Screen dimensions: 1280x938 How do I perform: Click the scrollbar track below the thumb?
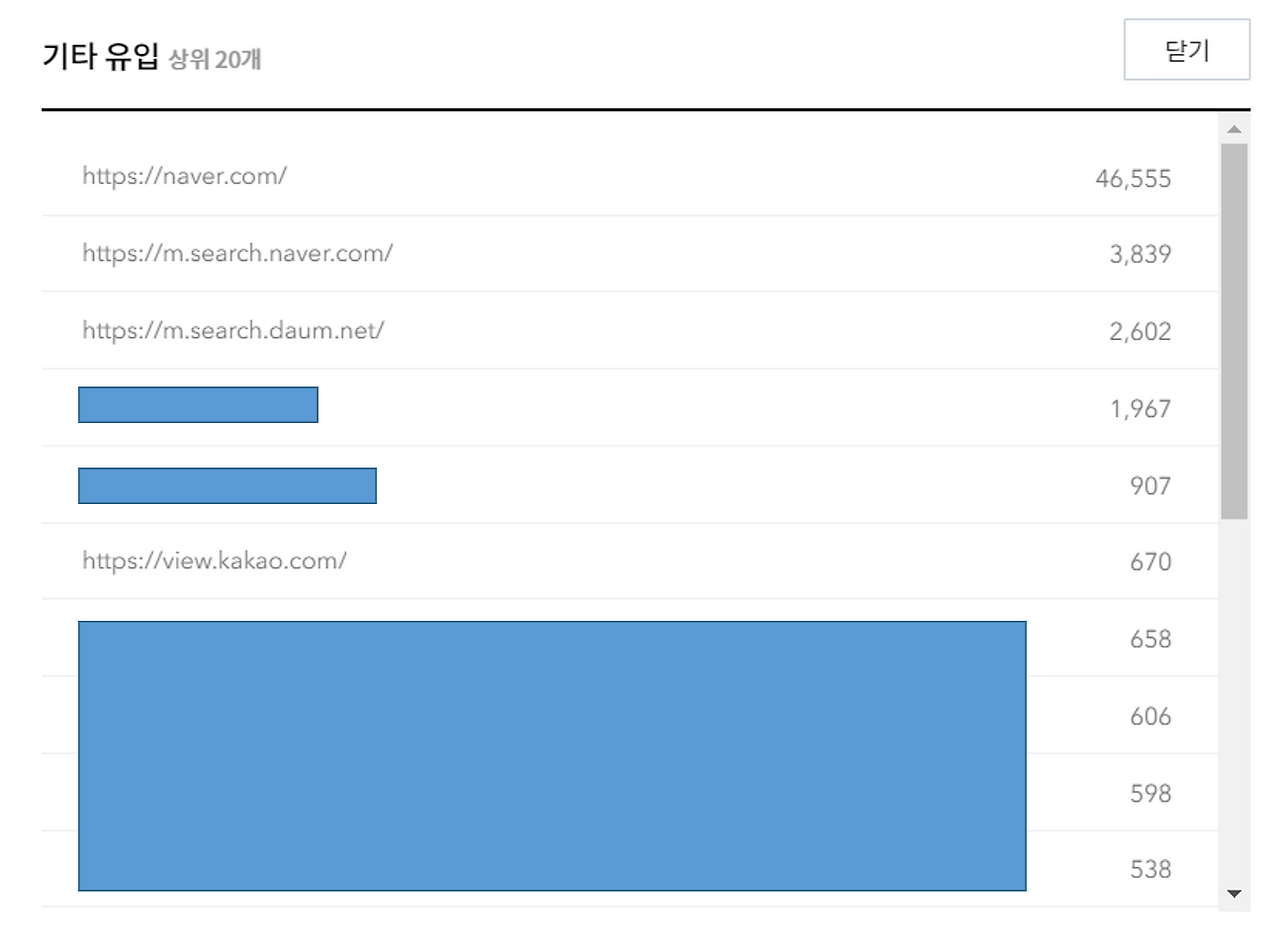1234,699
